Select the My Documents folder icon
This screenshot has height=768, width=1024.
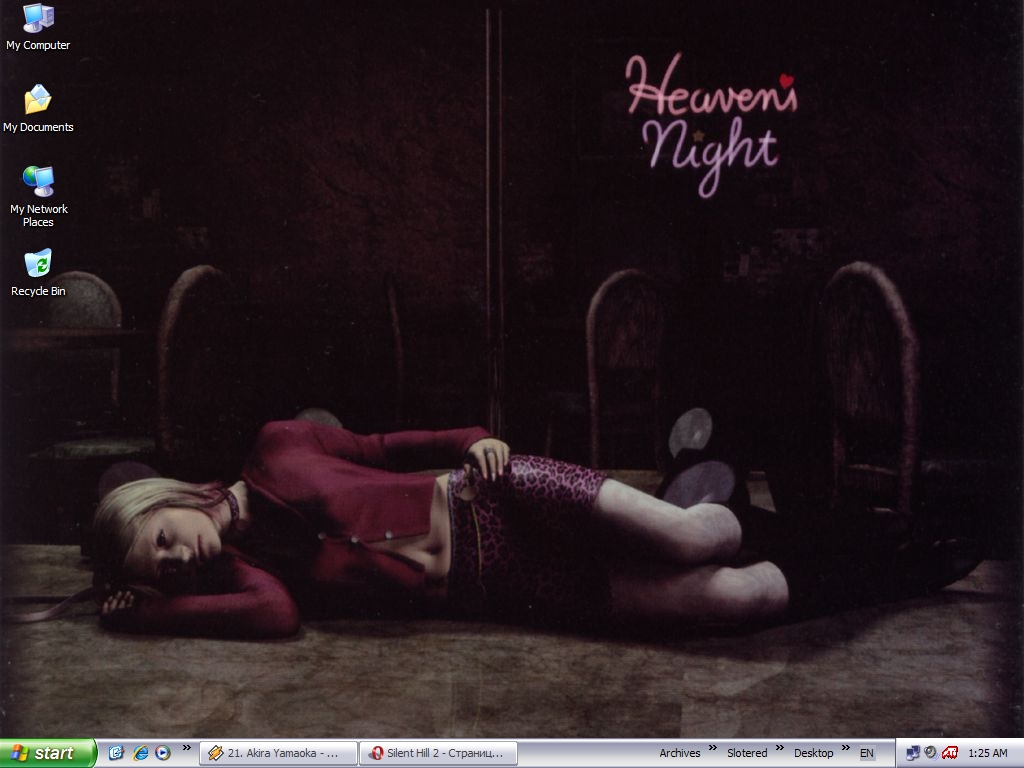[38, 108]
